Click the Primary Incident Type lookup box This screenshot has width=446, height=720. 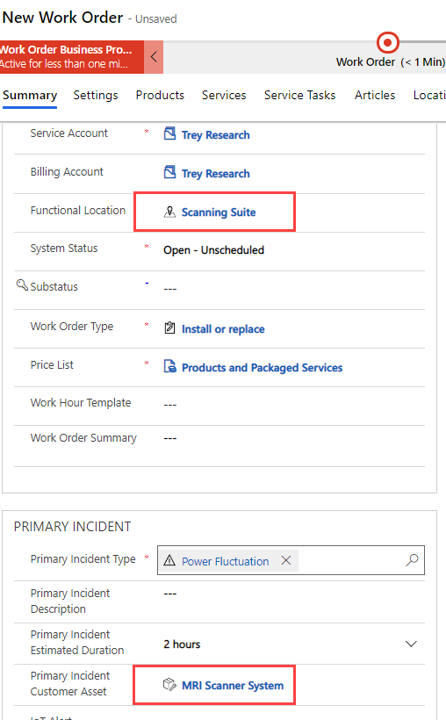click(291, 560)
